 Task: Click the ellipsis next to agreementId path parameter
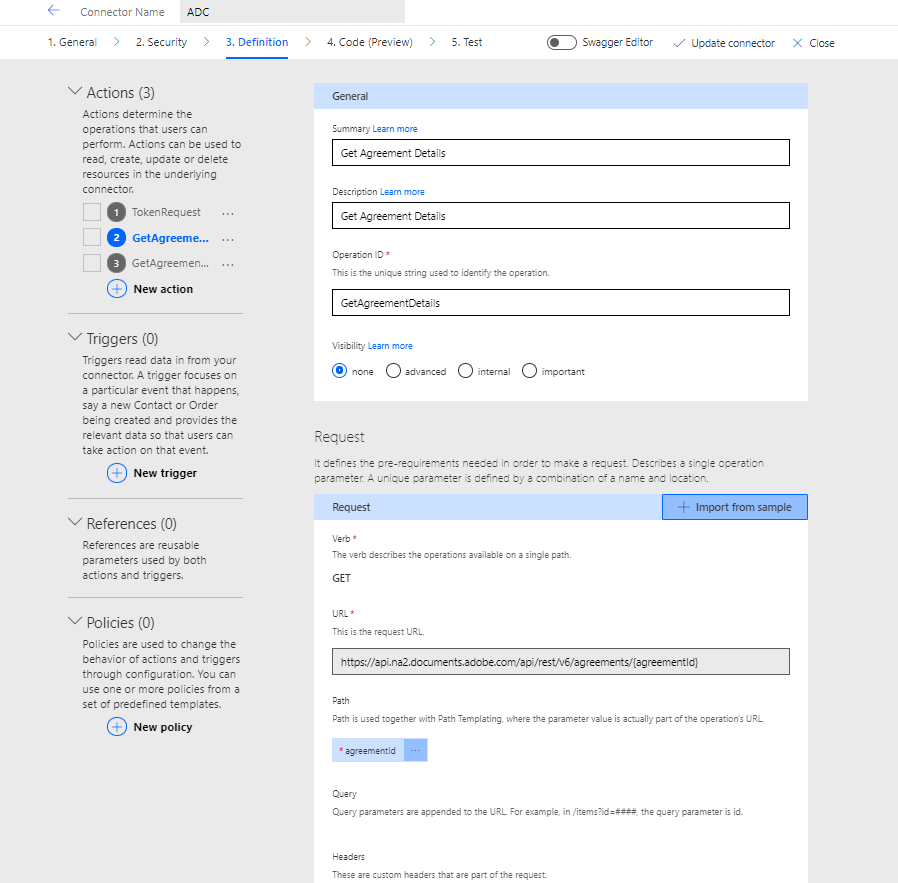414,749
